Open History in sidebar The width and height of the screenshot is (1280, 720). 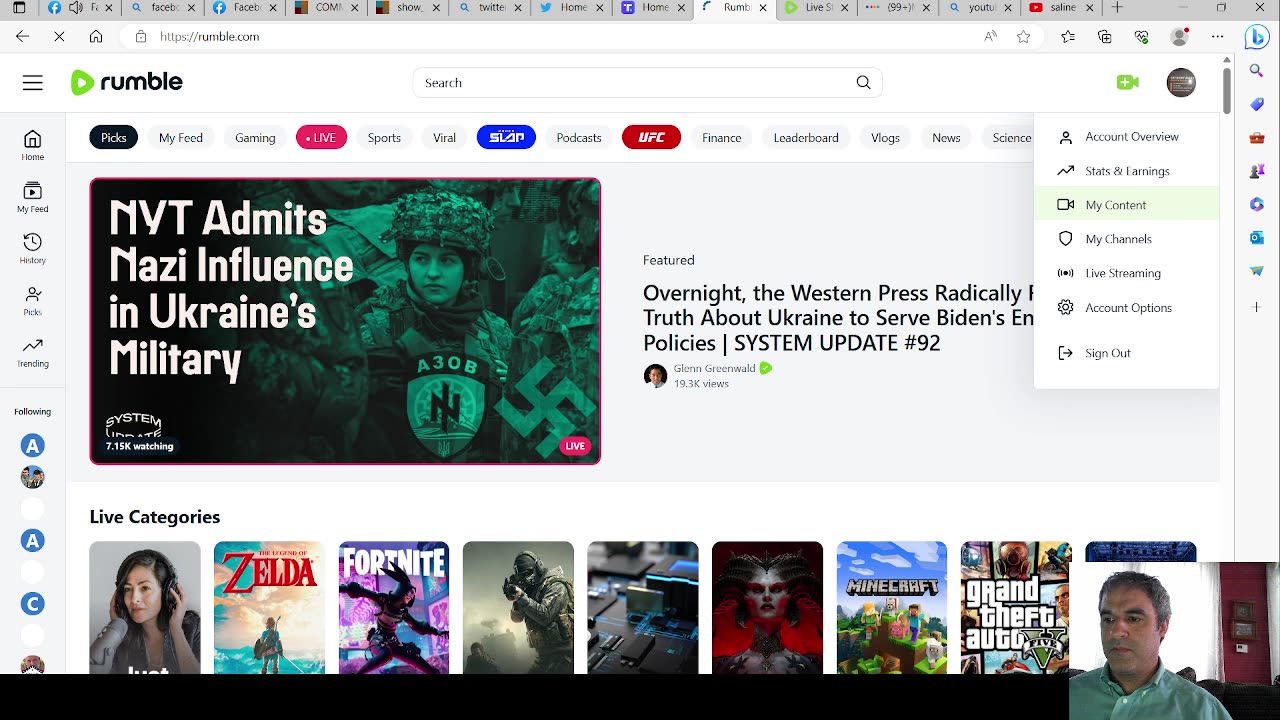(33, 249)
